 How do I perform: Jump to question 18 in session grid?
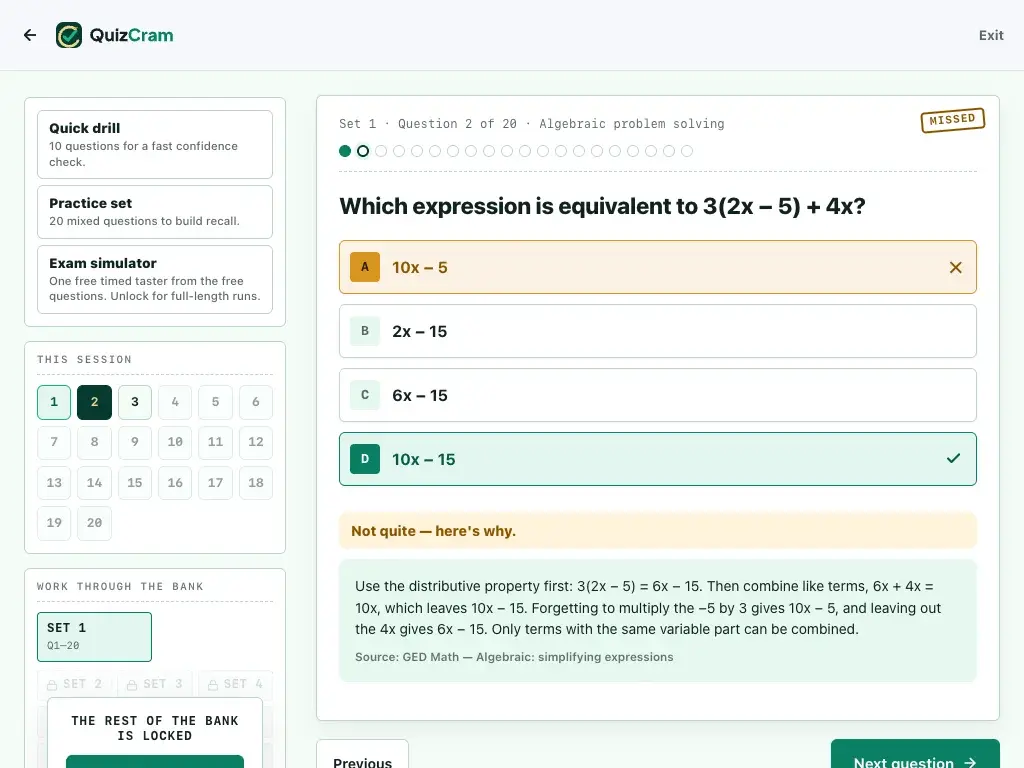tap(256, 483)
